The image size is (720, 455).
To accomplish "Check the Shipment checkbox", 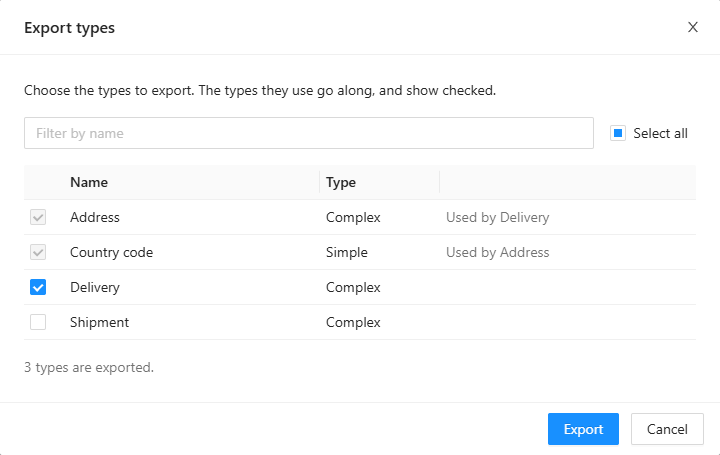I will pos(38,322).
